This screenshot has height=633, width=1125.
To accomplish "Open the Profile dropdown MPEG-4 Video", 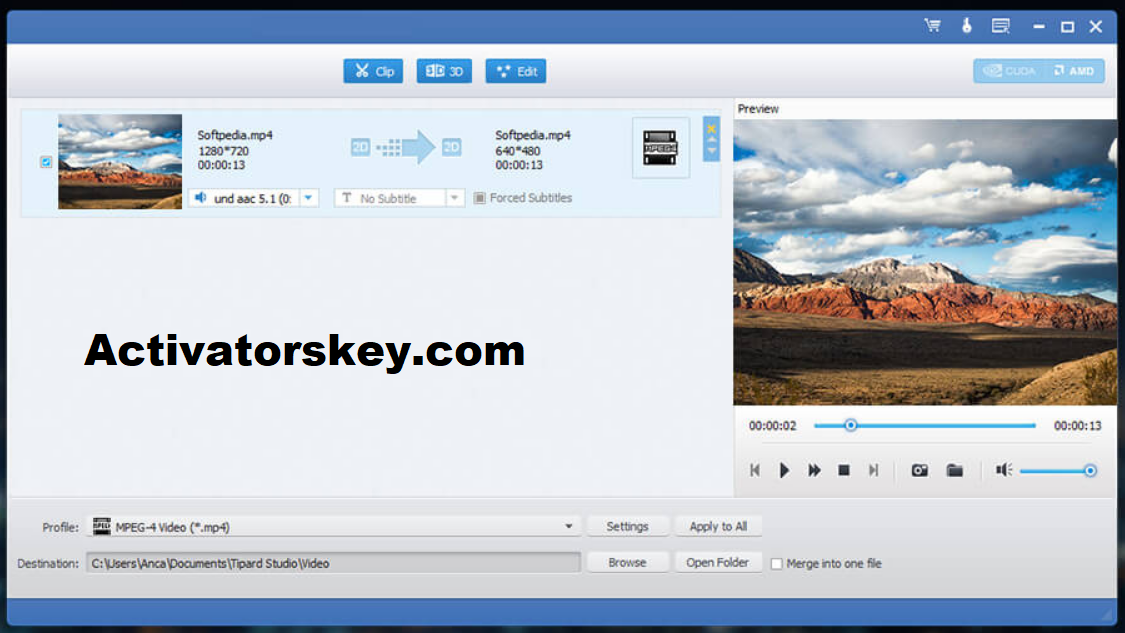I will coord(334,527).
